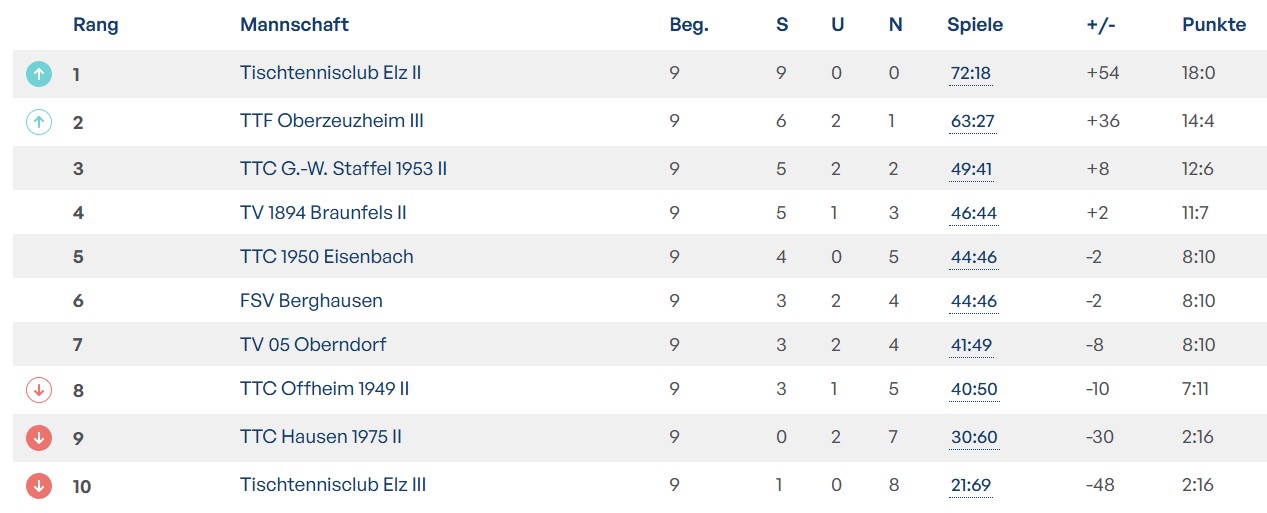This screenshot has height=513, width=1267.
Task: Click the Punkte column header
Action: 1213,25
